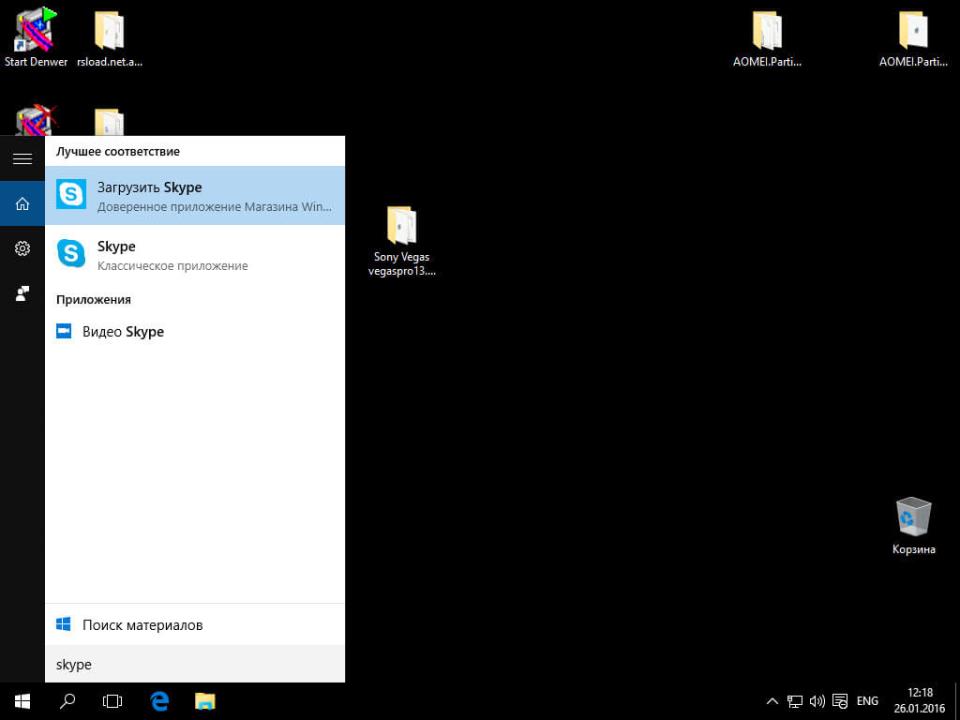Open the Feedback icon in the search sidebar
This screenshot has width=960, height=720.
tap(22, 293)
